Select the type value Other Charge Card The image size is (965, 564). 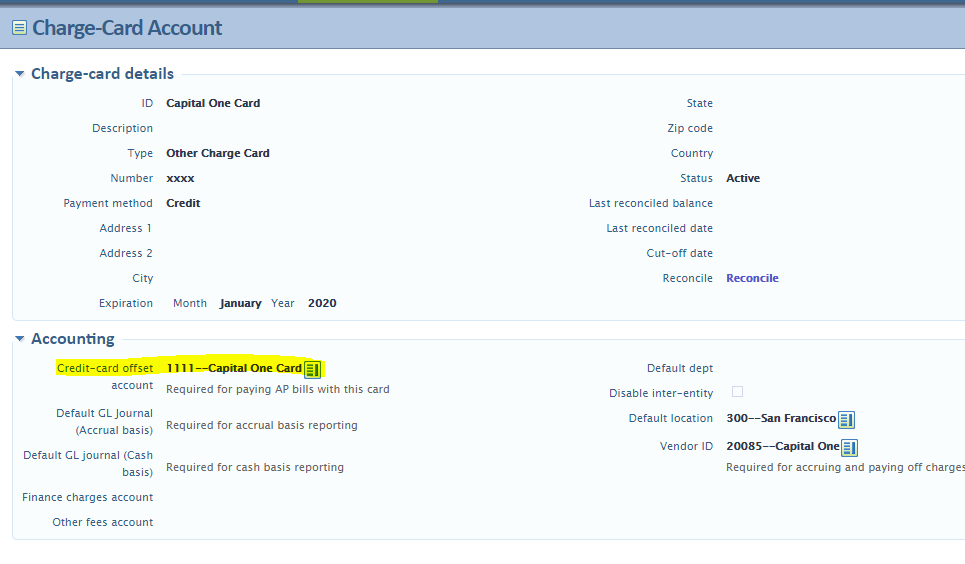218,153
